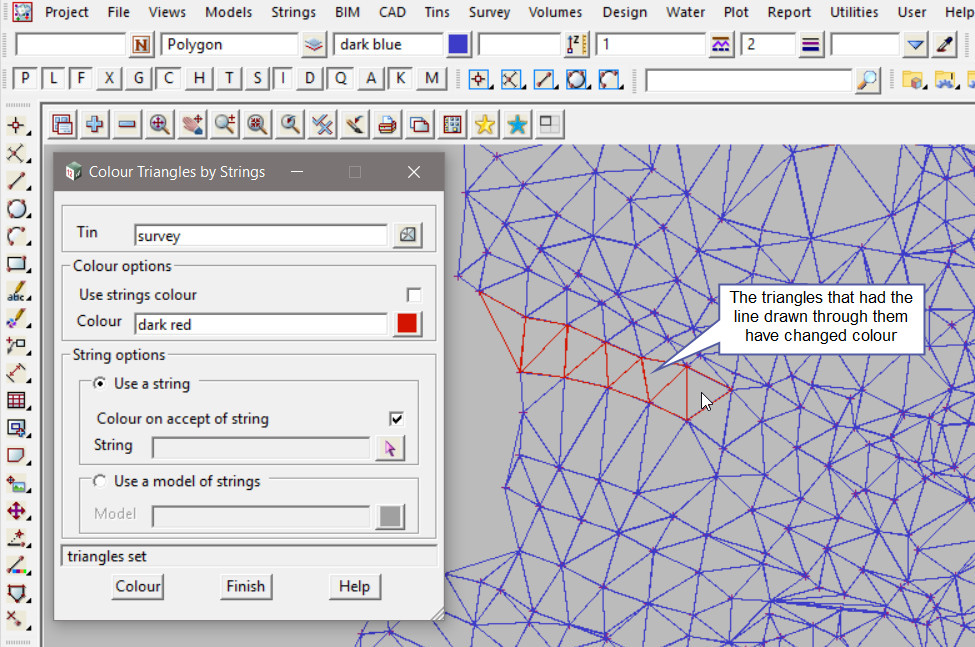Click the zoom out icon

(x=257, y=125)
